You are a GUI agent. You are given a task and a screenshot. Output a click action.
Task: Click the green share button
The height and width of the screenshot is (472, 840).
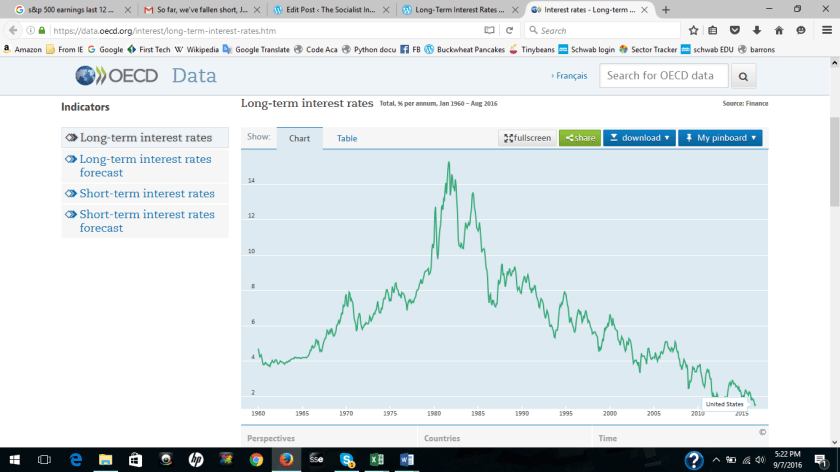(580, 138)
